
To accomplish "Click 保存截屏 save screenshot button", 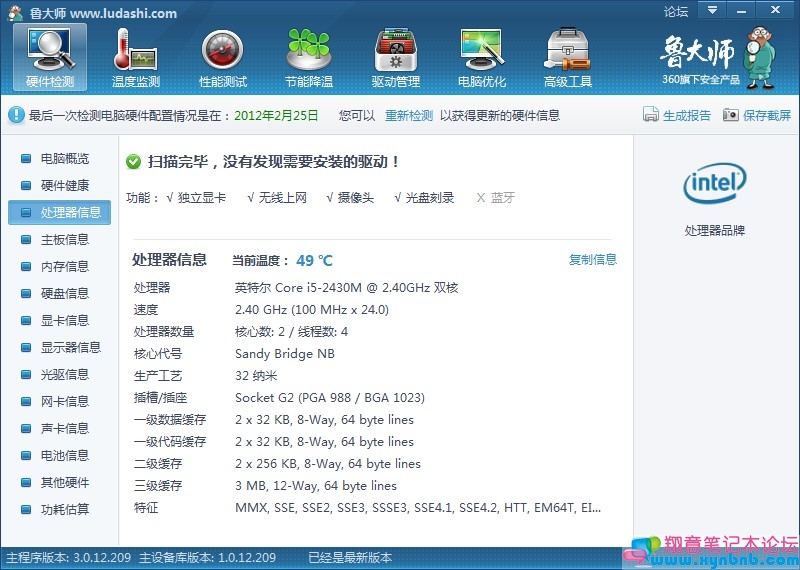I will click(757, 115).
